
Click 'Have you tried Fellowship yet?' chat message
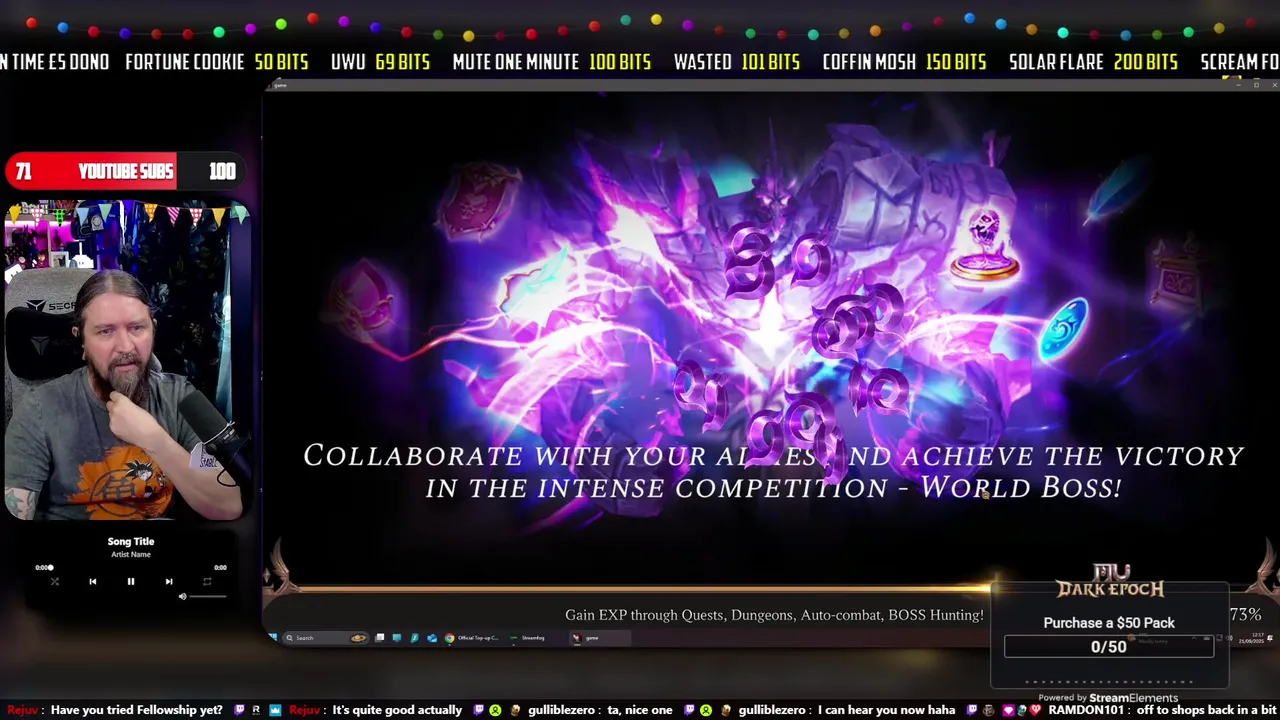[x=136, y=710]
